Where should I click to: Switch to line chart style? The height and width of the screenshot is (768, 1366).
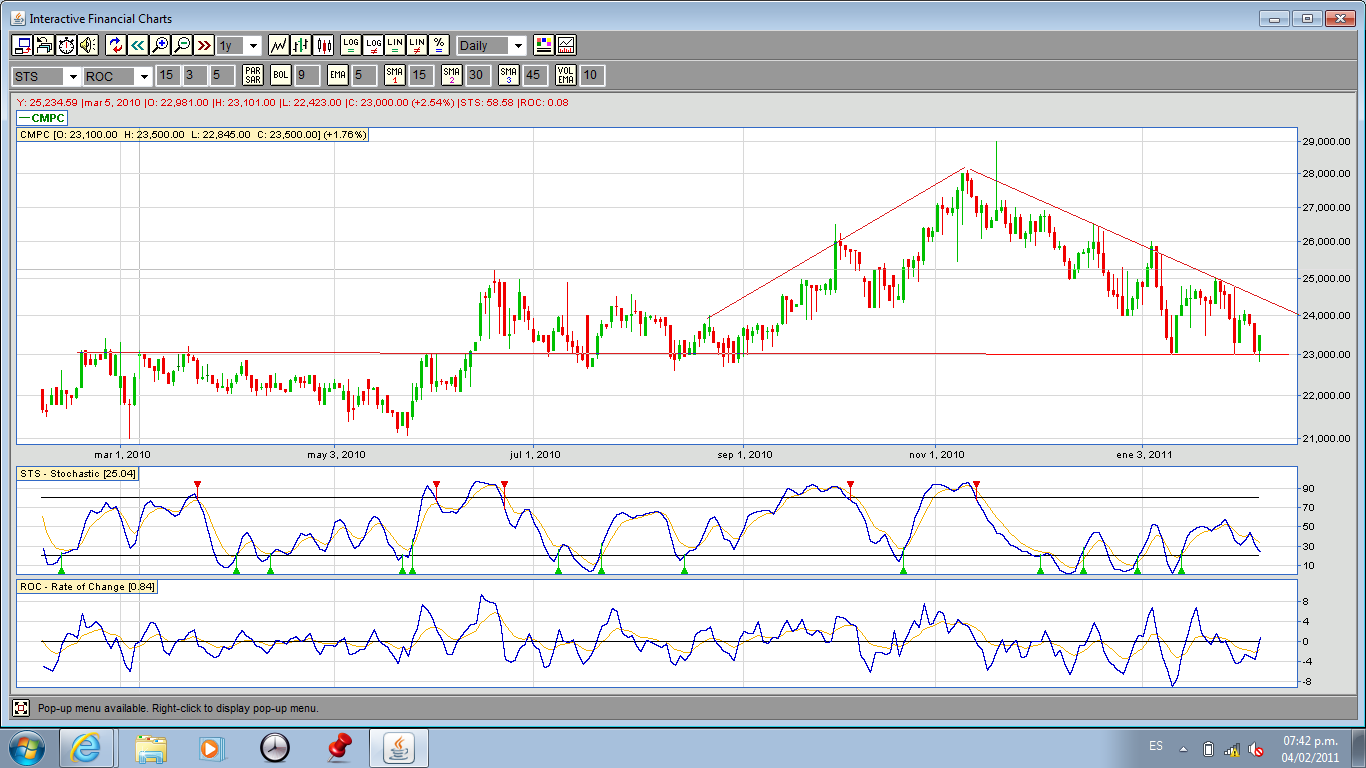click(x=279, y=45)
